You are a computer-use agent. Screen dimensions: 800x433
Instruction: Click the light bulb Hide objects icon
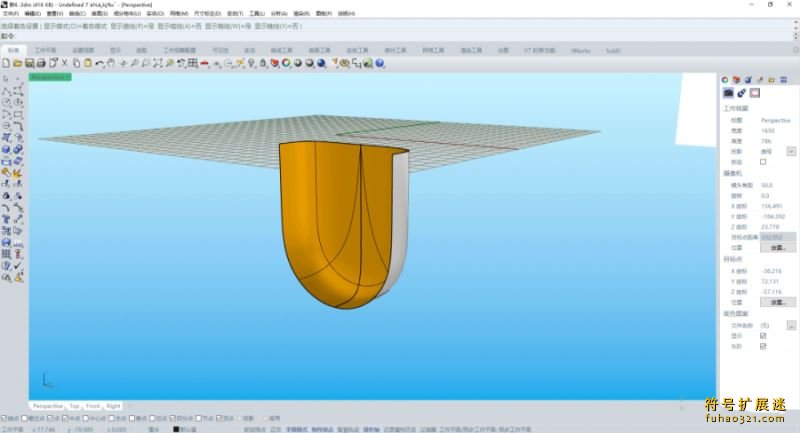click(x=252, y=63)
